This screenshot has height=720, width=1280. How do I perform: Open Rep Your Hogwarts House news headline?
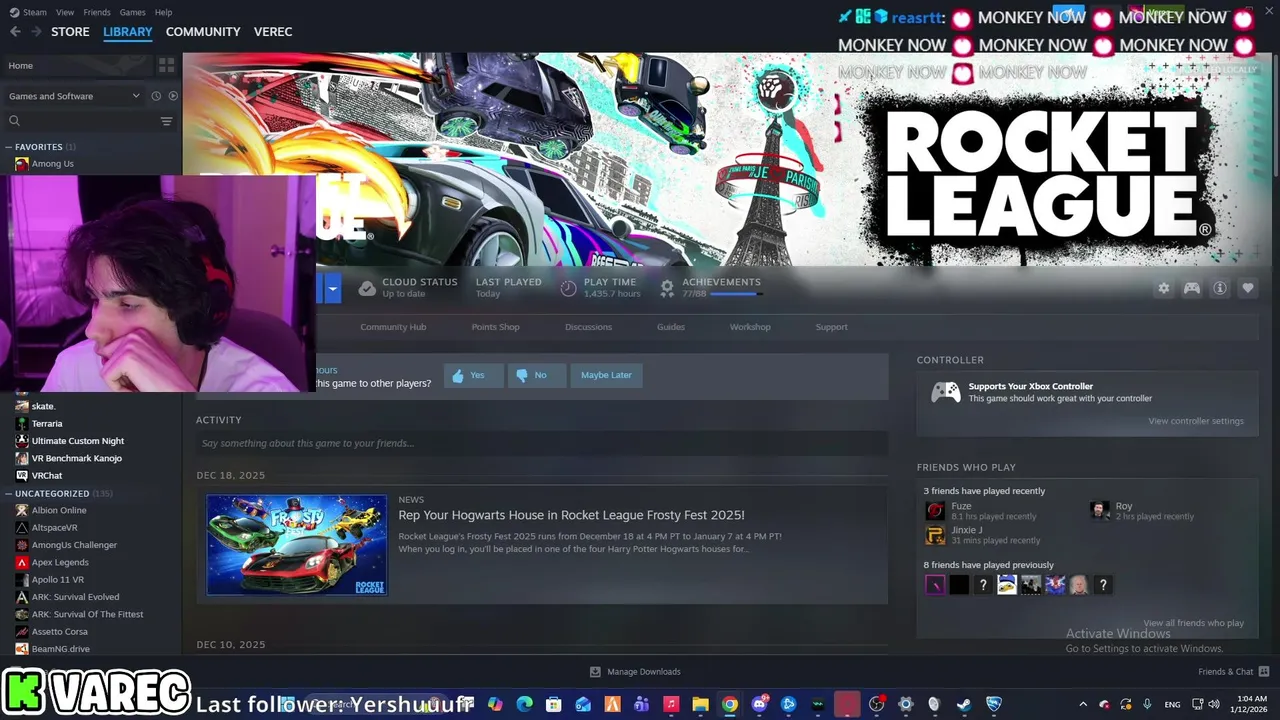571,515
